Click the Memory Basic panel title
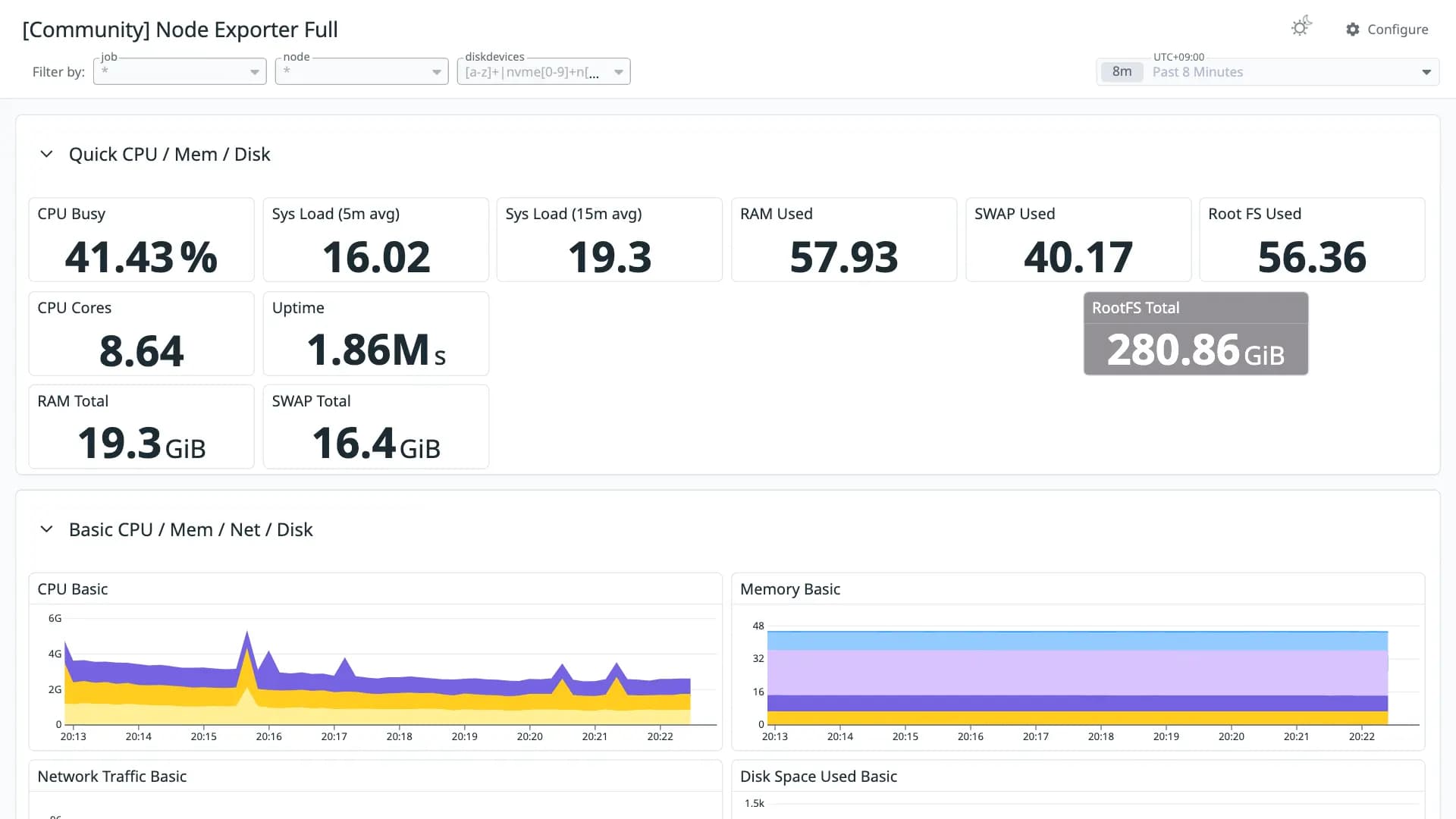 tap(790, 589)
